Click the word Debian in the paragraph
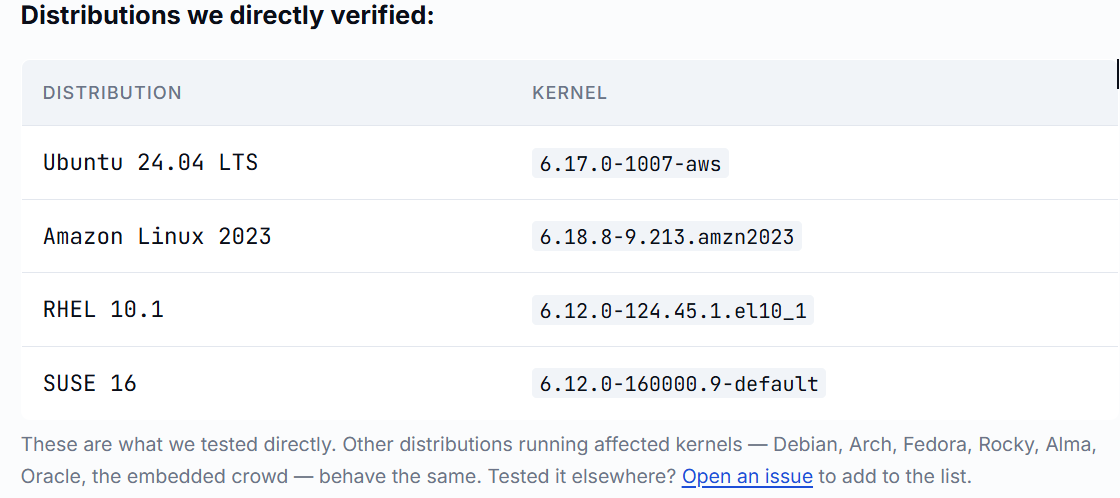1120x498 pixels. (805, 444)
